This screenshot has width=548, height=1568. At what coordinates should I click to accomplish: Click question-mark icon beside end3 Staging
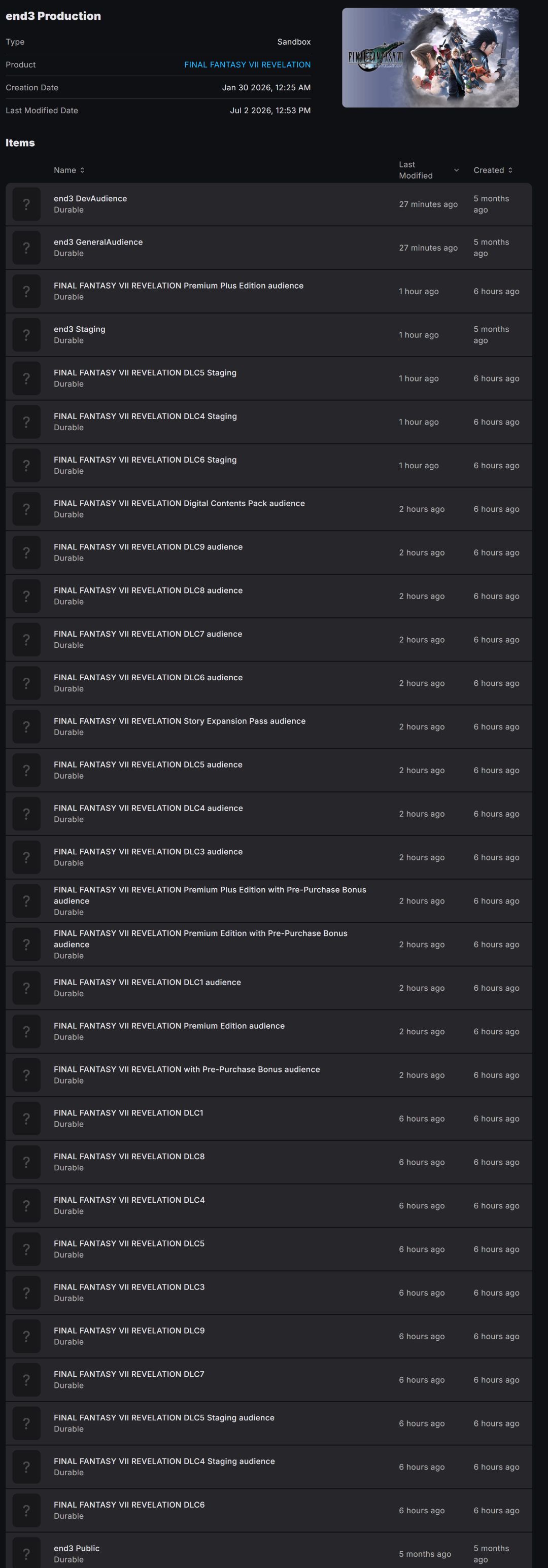click(26, 335)
